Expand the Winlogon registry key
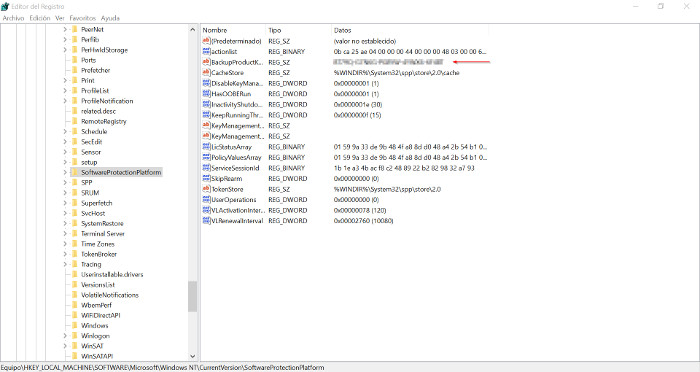 tap(65, 335)
